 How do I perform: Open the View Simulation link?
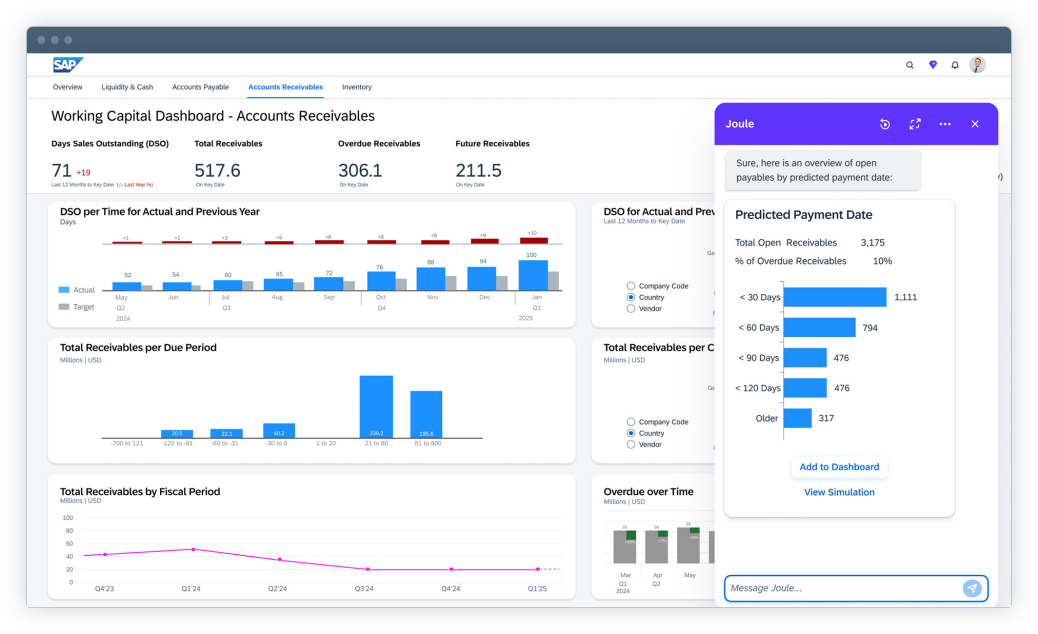pyautogui.click(x=839, y=492)
